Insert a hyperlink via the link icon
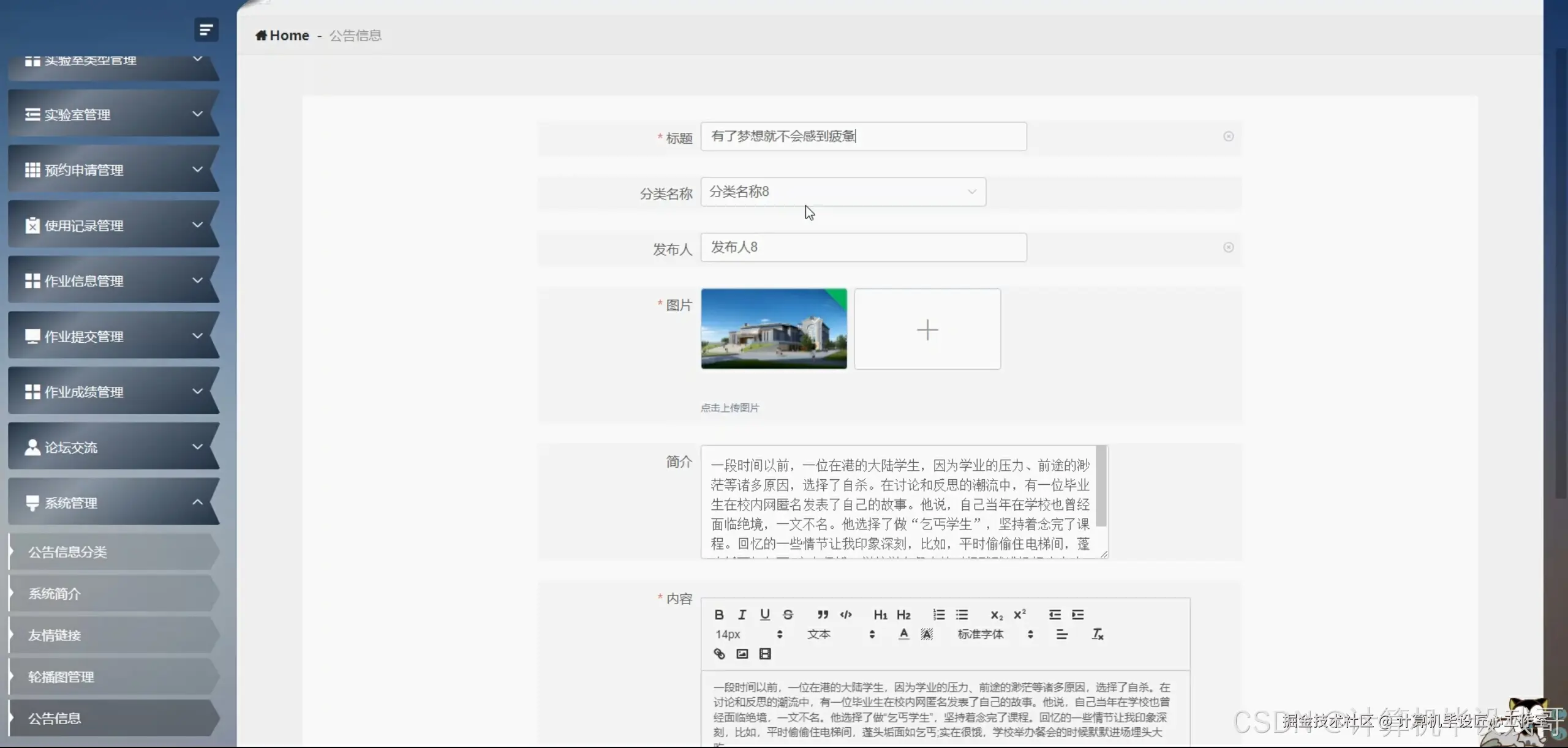Image resolution: width=1568 pixels, height=748 pixels. click(720, 654)
